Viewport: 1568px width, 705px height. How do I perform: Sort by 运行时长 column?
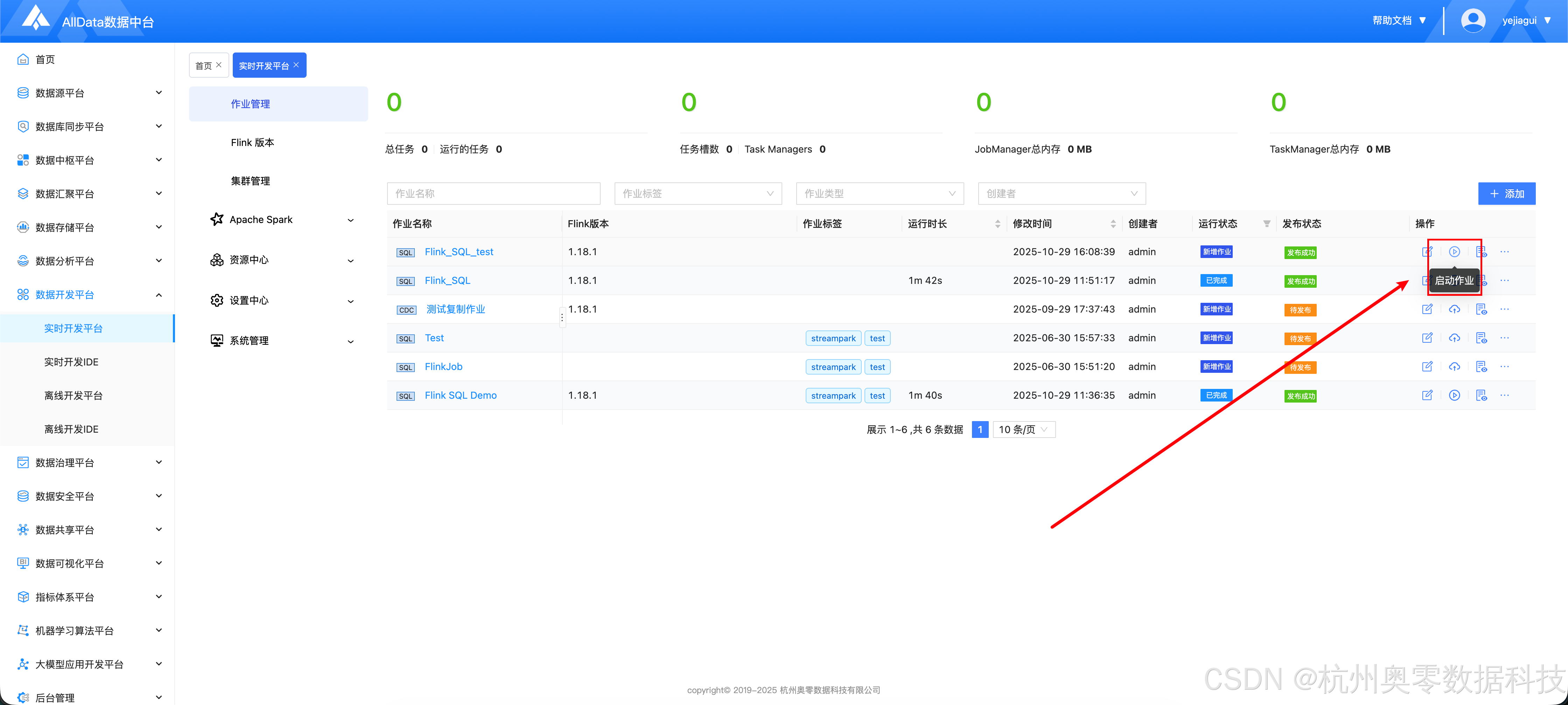tap(997, 223)
